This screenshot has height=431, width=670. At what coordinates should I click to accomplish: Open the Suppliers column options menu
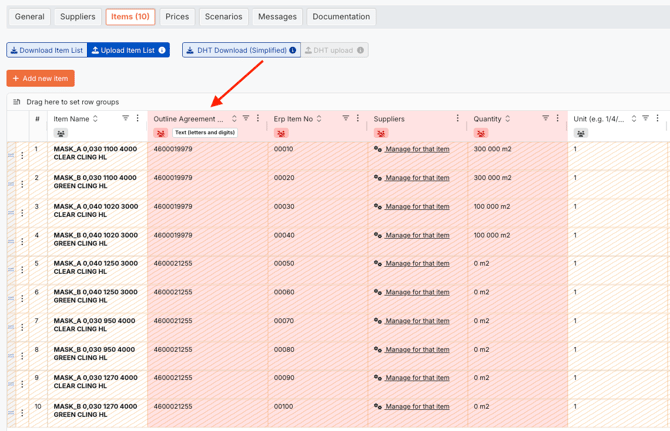[x=458, y=119]
